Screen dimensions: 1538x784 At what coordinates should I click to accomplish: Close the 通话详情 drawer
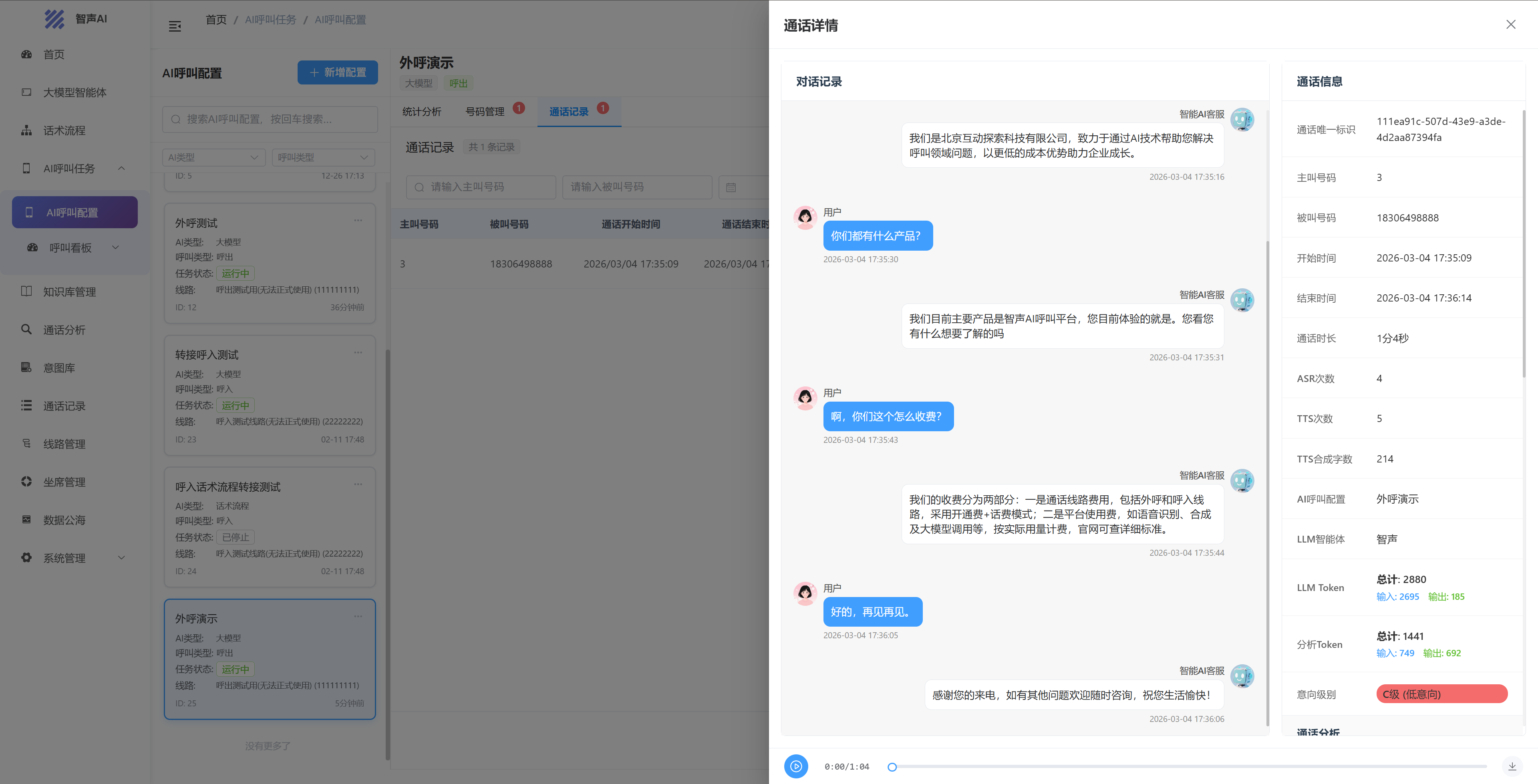pos(1510,24)
